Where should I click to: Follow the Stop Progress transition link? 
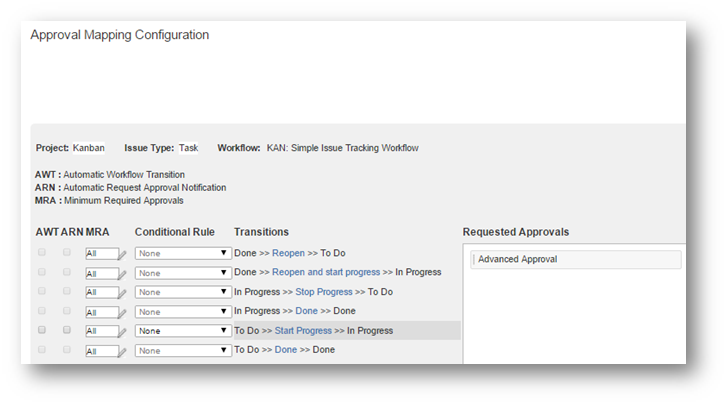coord(323,292)
